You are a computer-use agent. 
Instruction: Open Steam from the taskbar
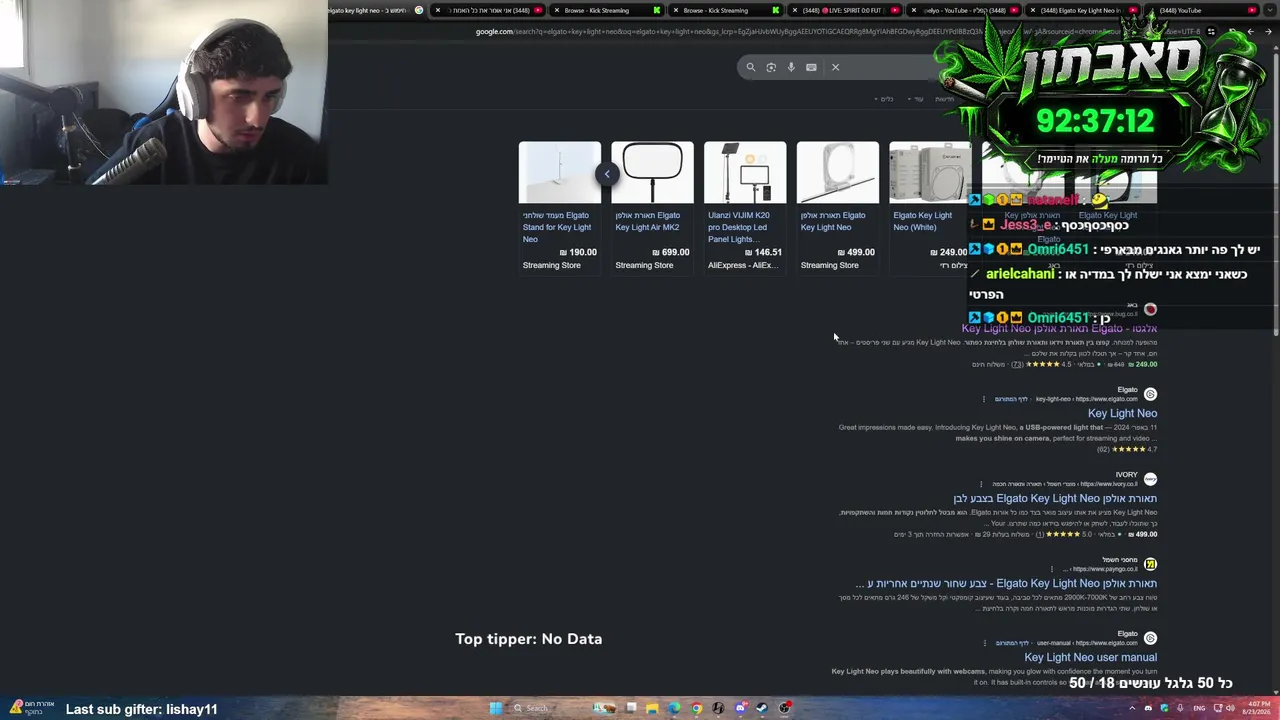pyautogui.click(x=762, y=708)
